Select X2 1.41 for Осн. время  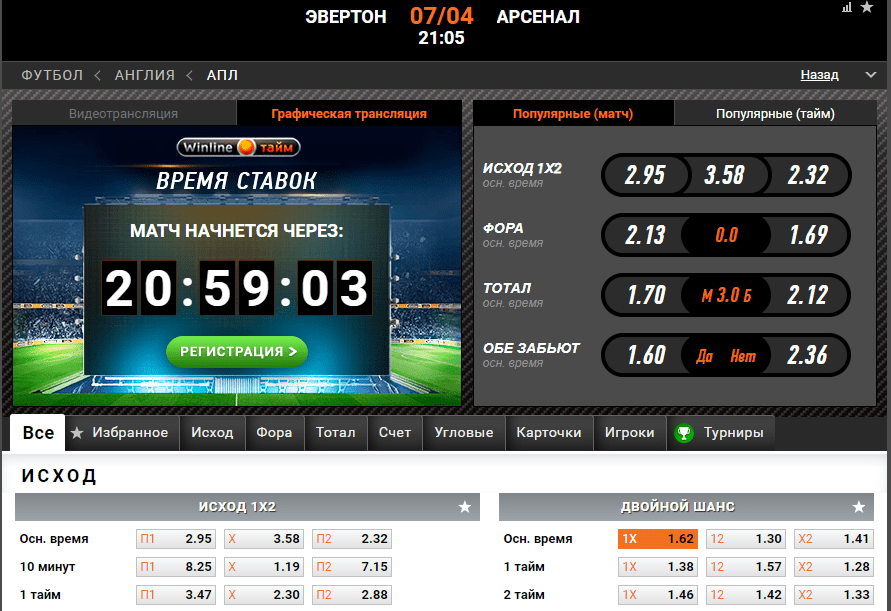(x=834, y=539)
